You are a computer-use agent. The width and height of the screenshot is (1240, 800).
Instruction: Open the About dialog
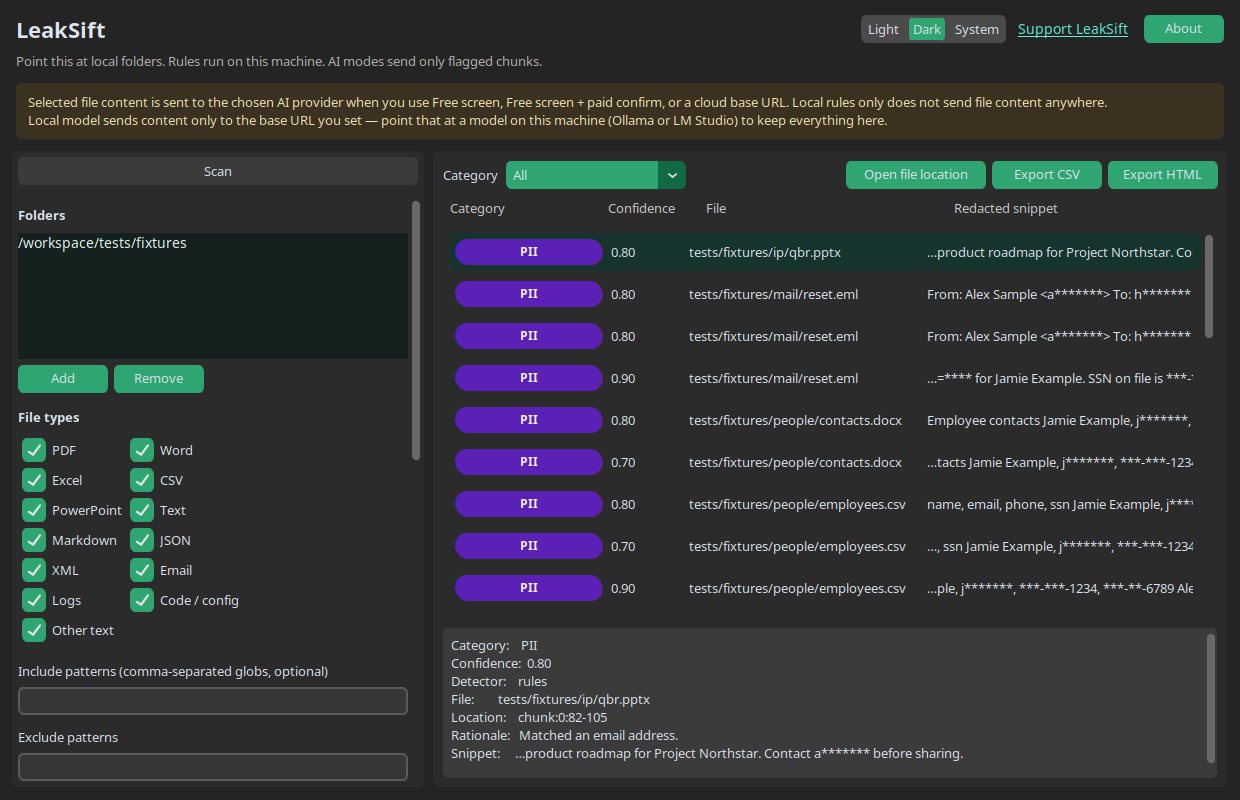pyautogui.click(x=1183, y=29)
